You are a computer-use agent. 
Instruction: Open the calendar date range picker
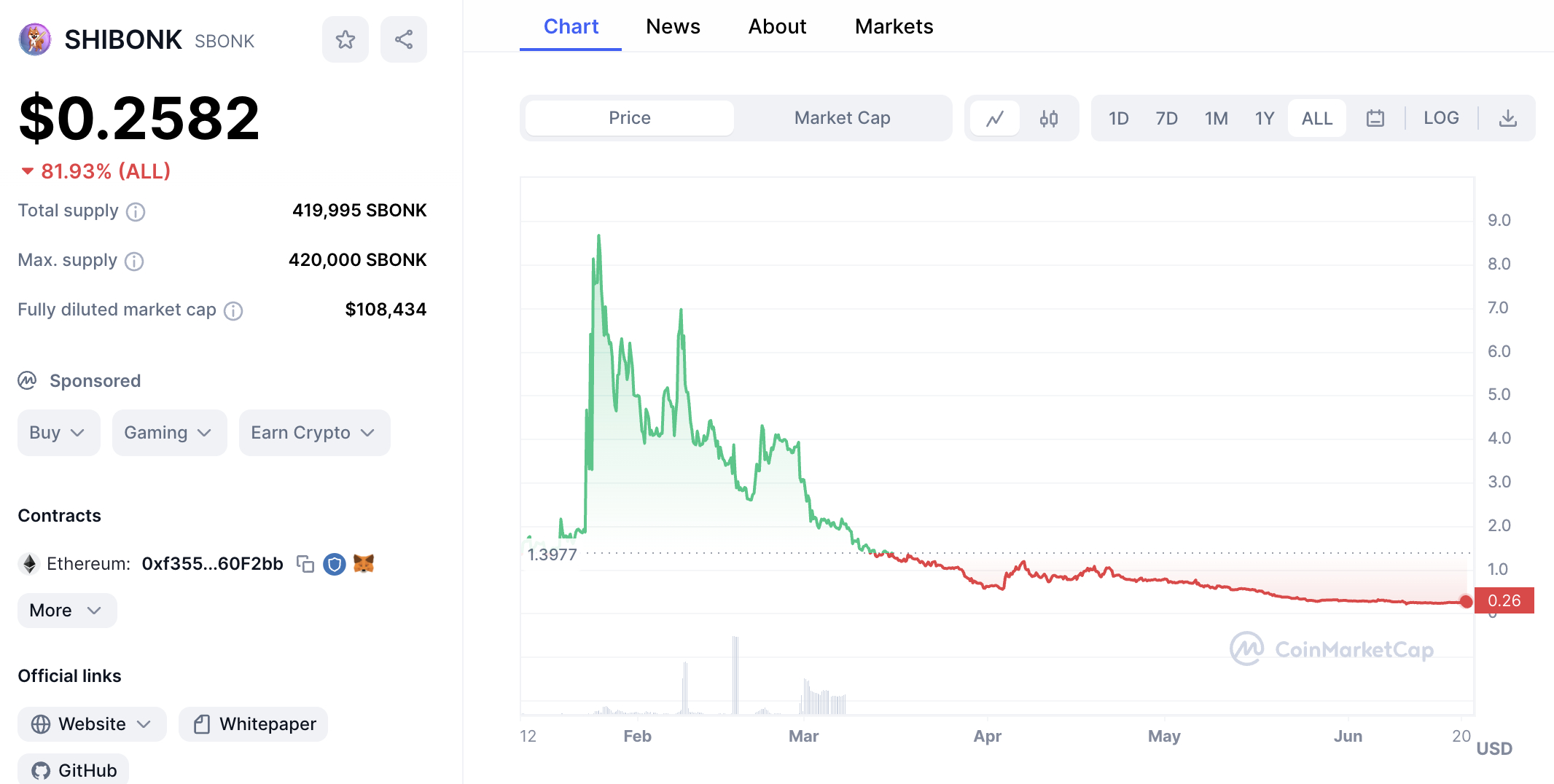tap(1375, 118)
